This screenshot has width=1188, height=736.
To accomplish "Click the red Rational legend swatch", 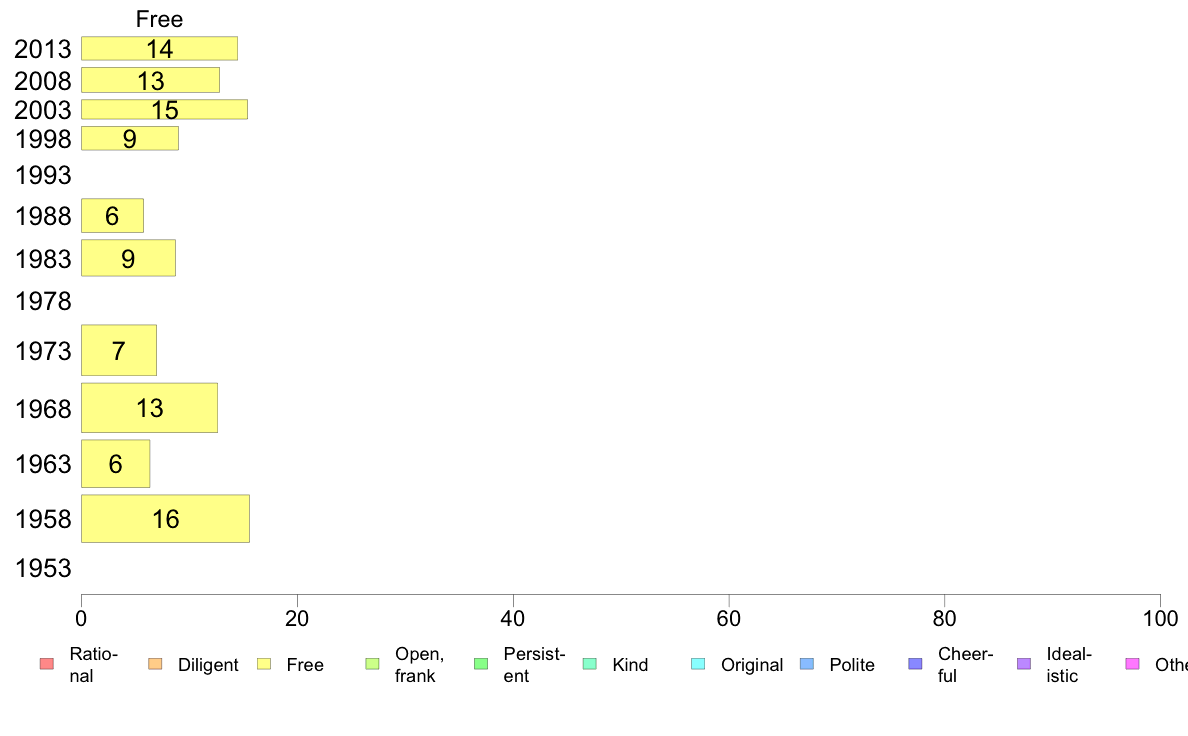I will (47, 664).
